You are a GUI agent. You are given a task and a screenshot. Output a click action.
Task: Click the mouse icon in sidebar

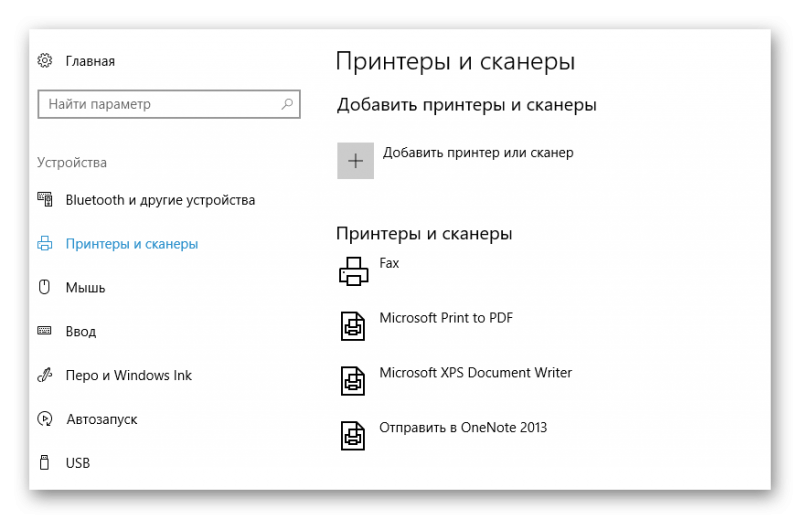point(45,288)
